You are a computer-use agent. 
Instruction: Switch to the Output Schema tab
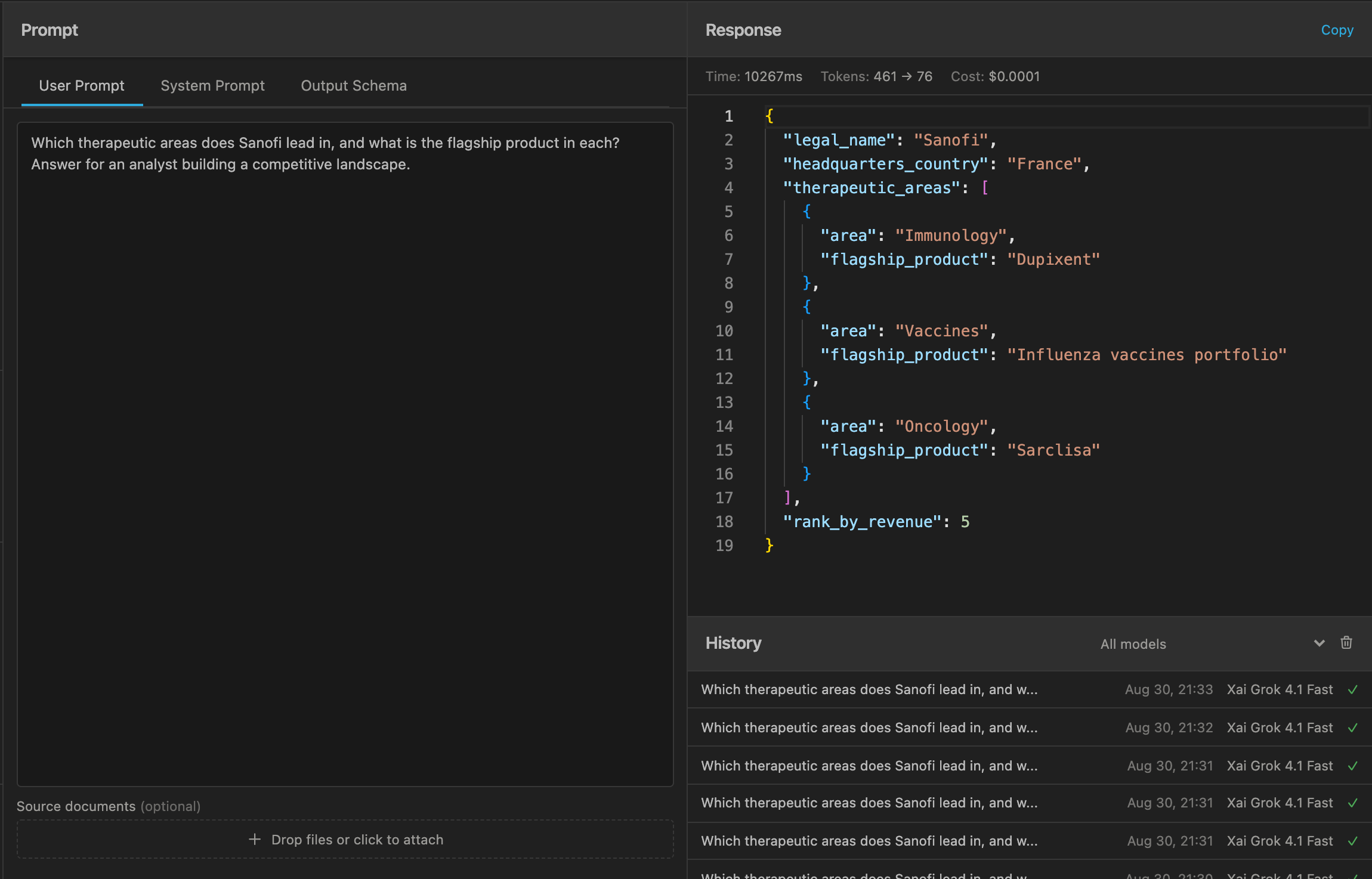354,85
